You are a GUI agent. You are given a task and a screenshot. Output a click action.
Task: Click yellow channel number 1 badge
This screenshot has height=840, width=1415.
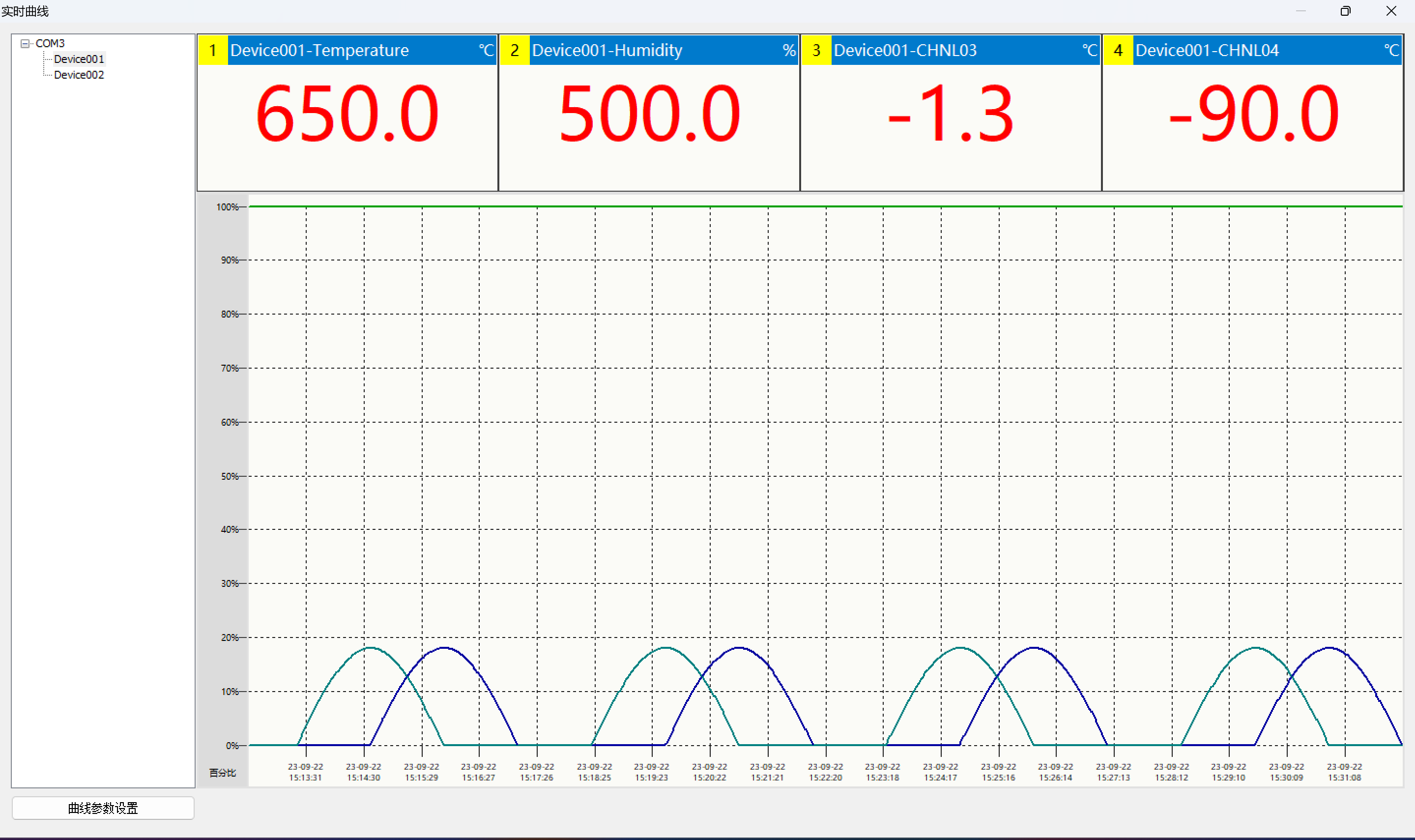click(213, 50)
